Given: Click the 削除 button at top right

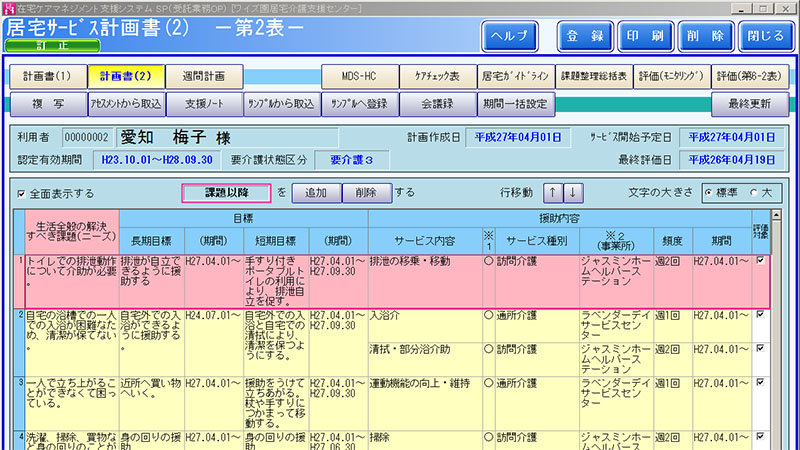Looking at the screenshot, I should coord(706,36).
